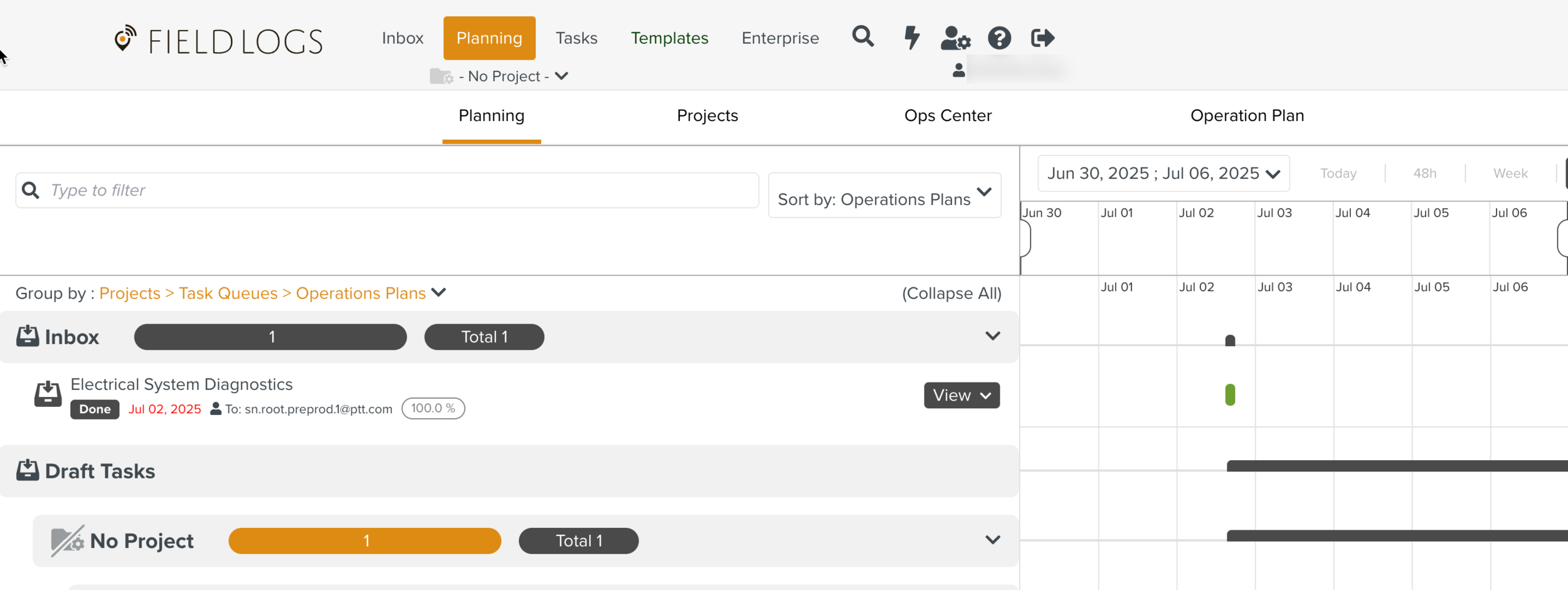
Task: Switch to the Ops Center tab
Action: pos(947,116)
